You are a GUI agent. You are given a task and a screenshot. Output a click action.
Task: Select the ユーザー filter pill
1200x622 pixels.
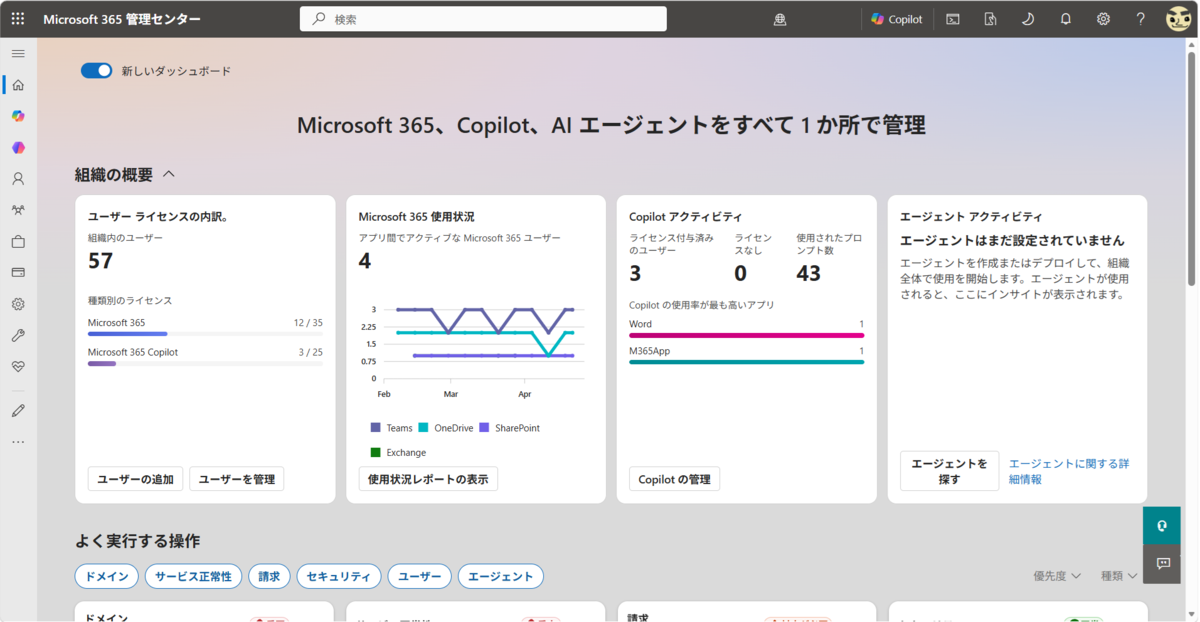419,576
